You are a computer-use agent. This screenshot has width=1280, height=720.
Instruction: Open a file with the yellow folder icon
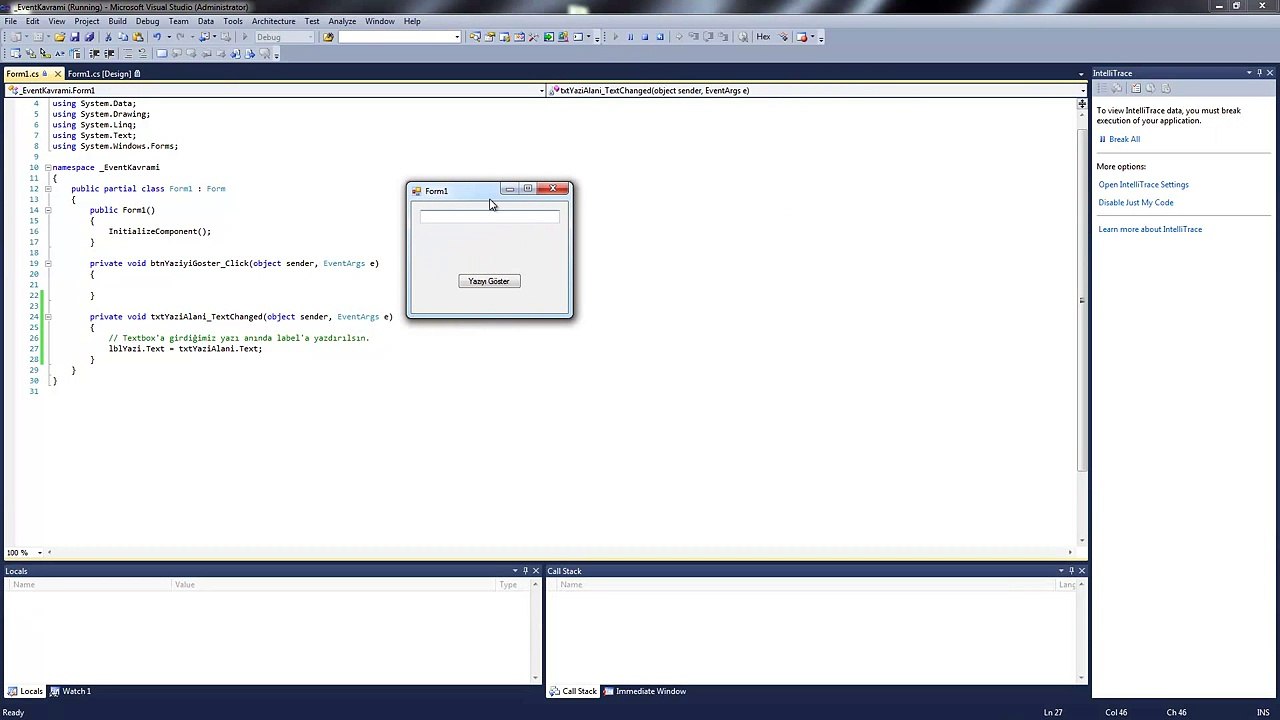[60, 37]
